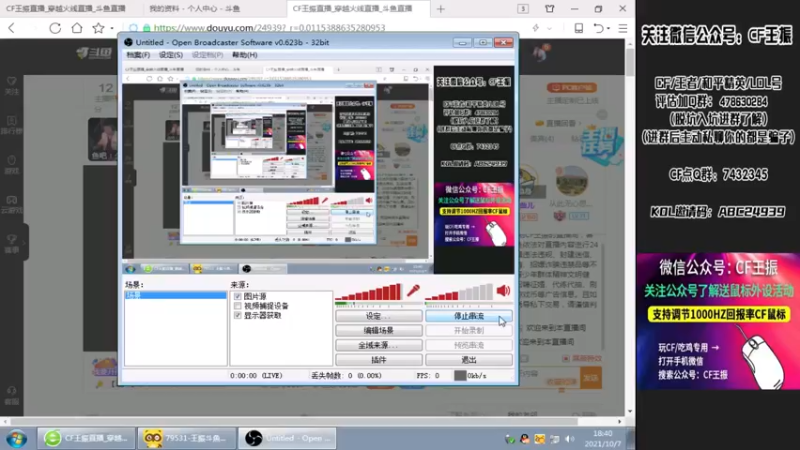Open the reading mode page icon
This screenshot has width=800, height=450.
pyautogui.click(x=579, y=28)
